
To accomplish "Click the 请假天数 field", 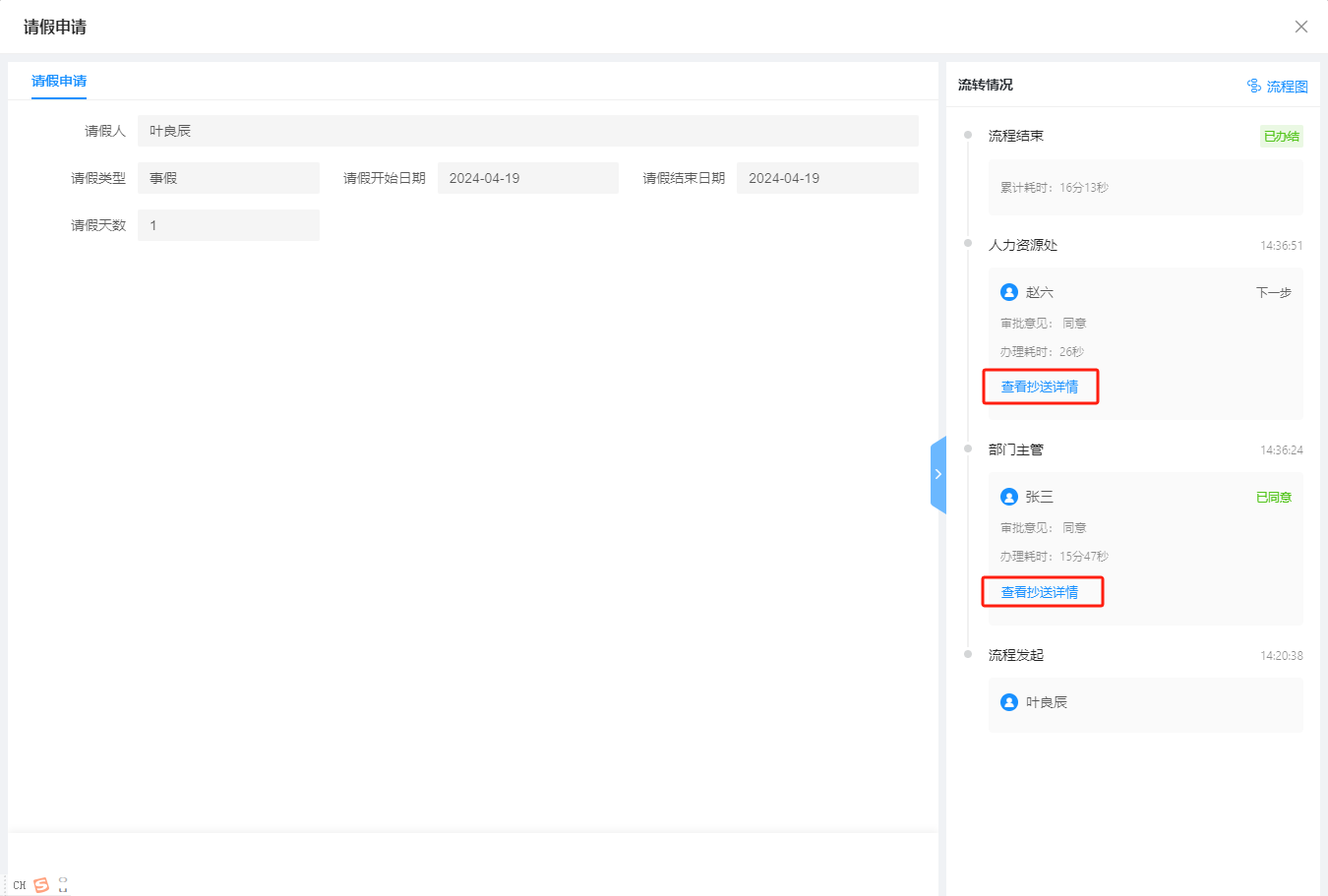I will pyautogui.click(x=228, y=225).
